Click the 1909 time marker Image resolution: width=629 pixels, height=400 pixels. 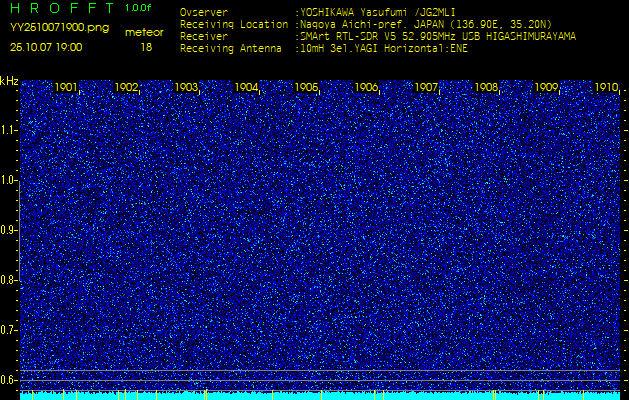(x=546, y=87)
